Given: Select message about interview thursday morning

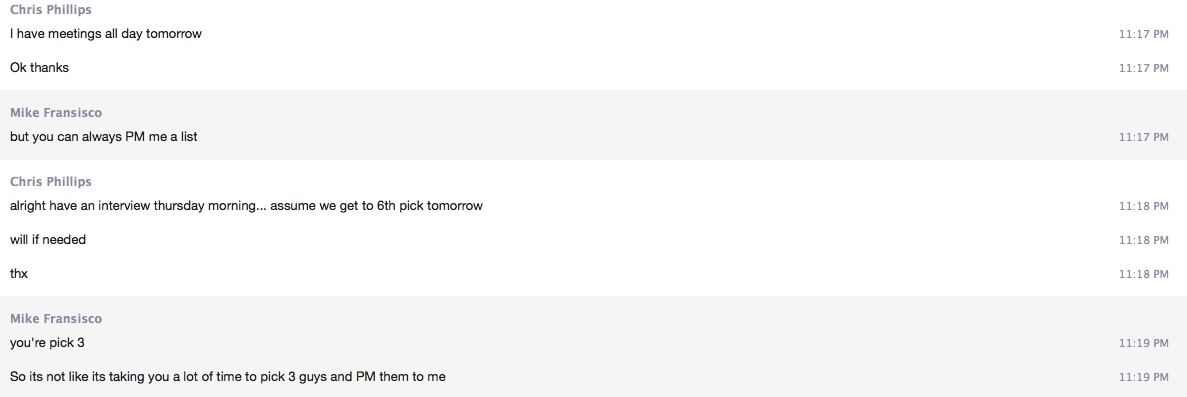Looking at the screenshot, I should coord(246,206).
